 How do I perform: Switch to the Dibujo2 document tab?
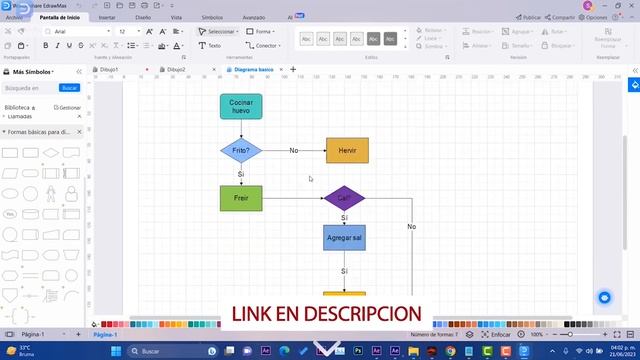[x=176, y=69]
